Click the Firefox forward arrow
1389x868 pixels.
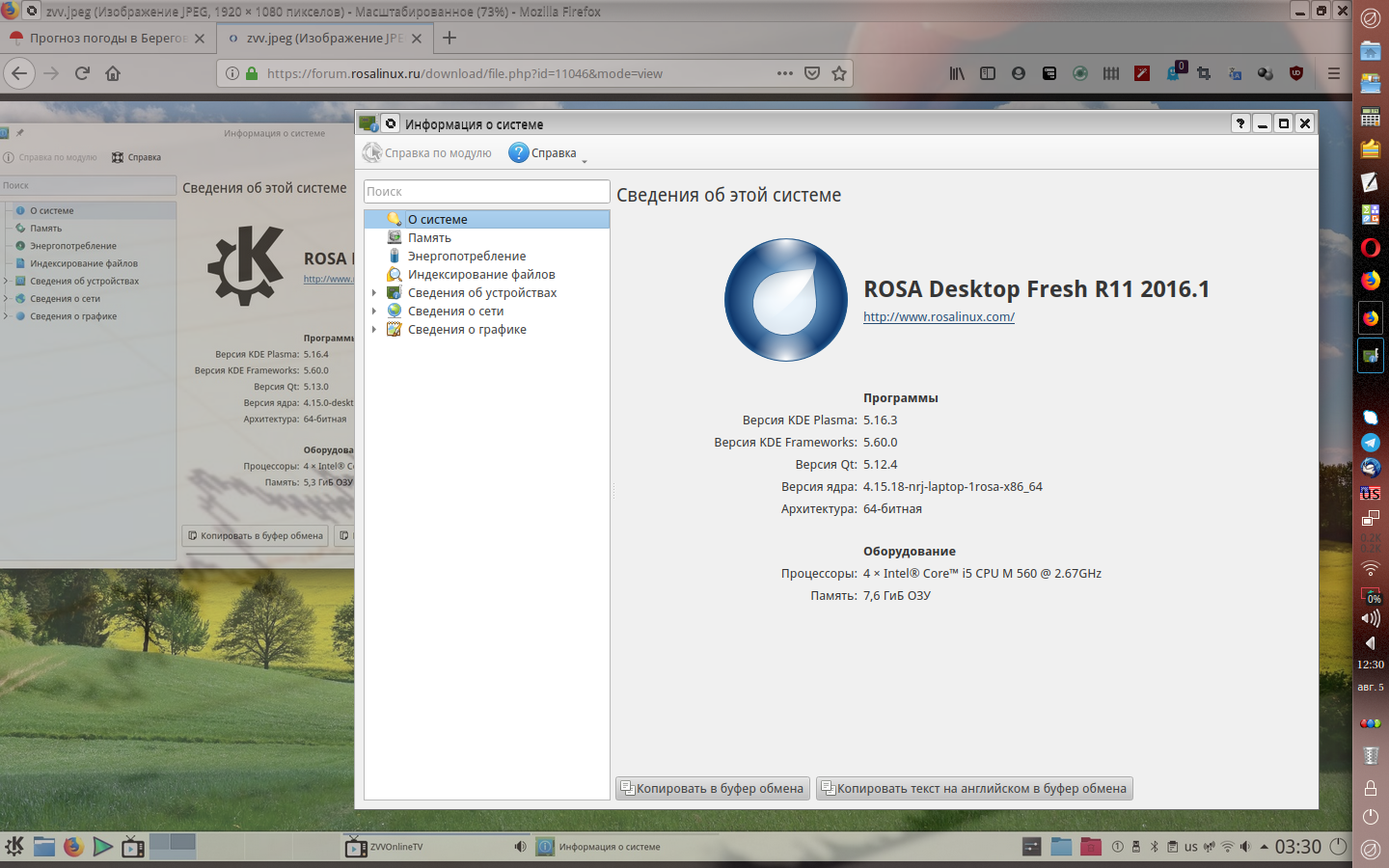[x=51, y=73]
